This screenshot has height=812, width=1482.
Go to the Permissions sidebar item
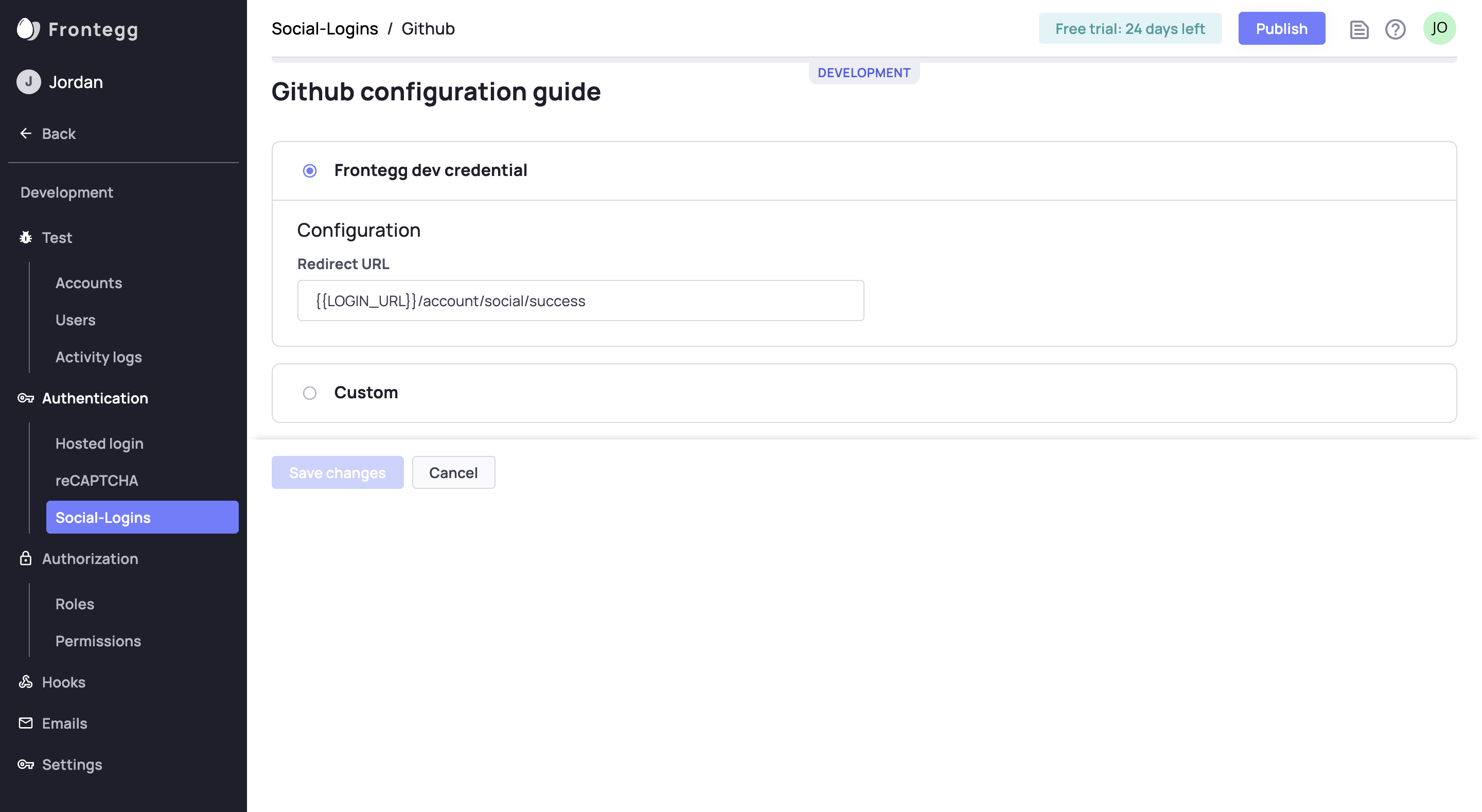coord(98,641)
